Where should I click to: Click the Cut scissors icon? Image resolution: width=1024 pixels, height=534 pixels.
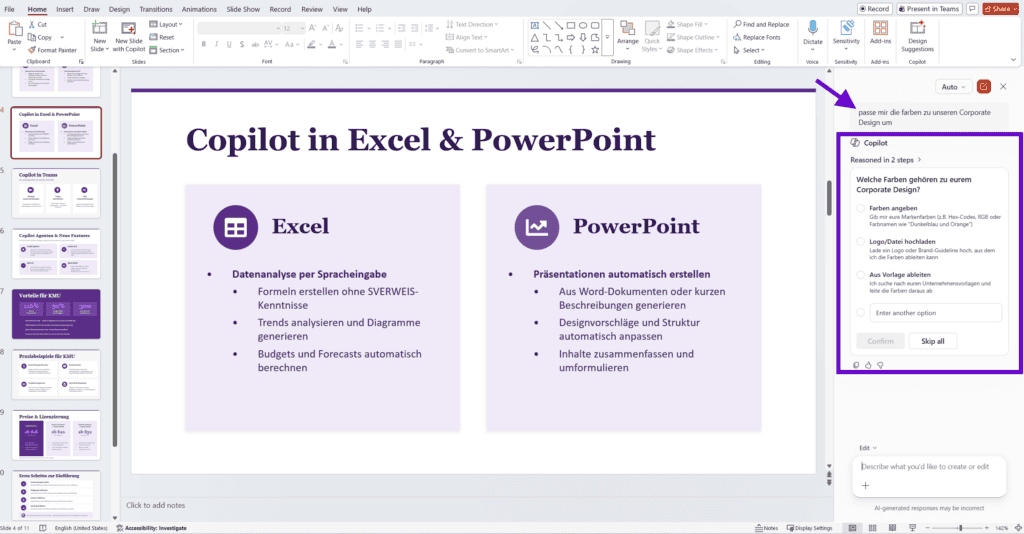pos(32,24)
